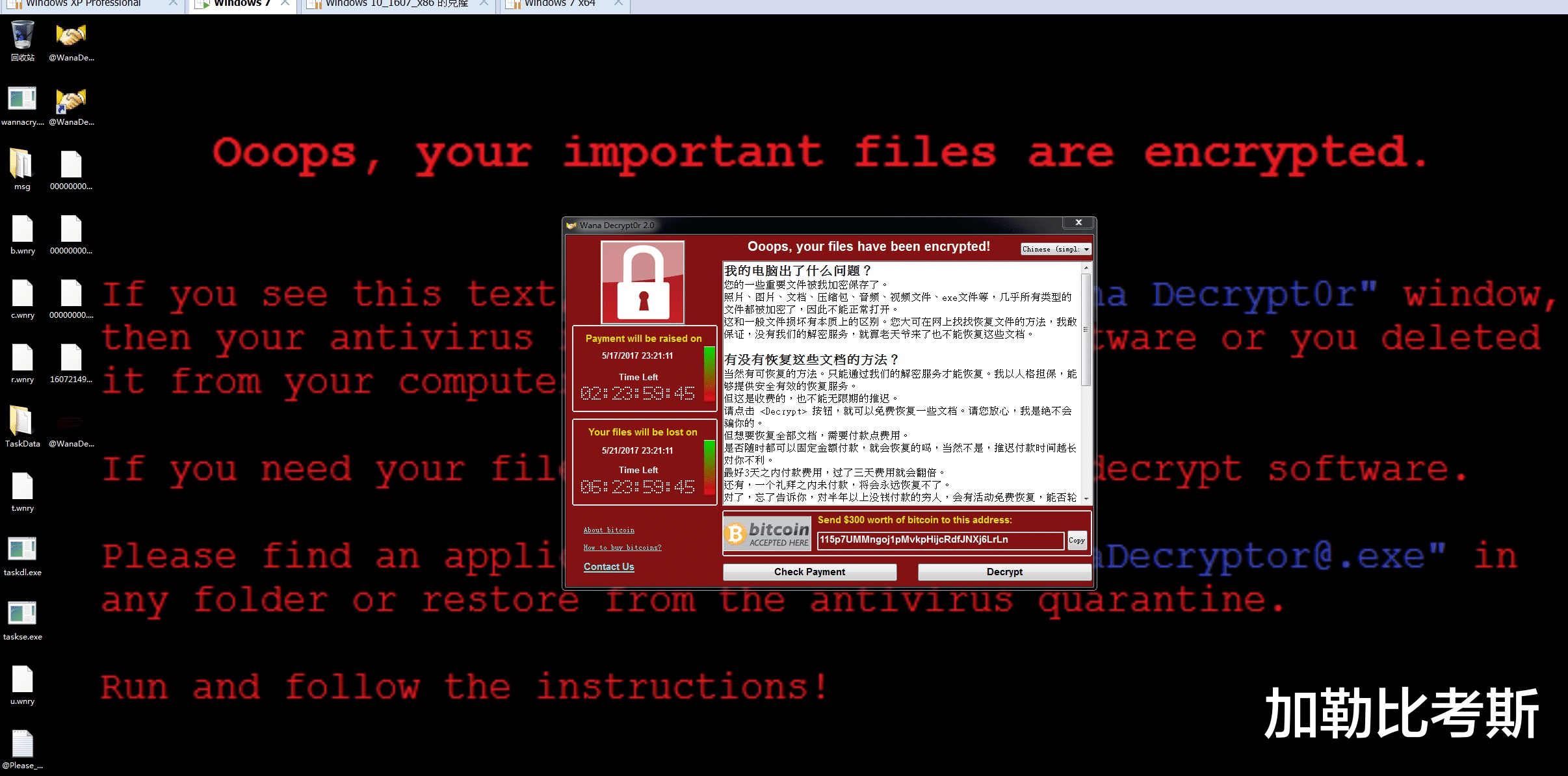
Task: Select the wannacry executable desktop icon
Action: (23, 105)
